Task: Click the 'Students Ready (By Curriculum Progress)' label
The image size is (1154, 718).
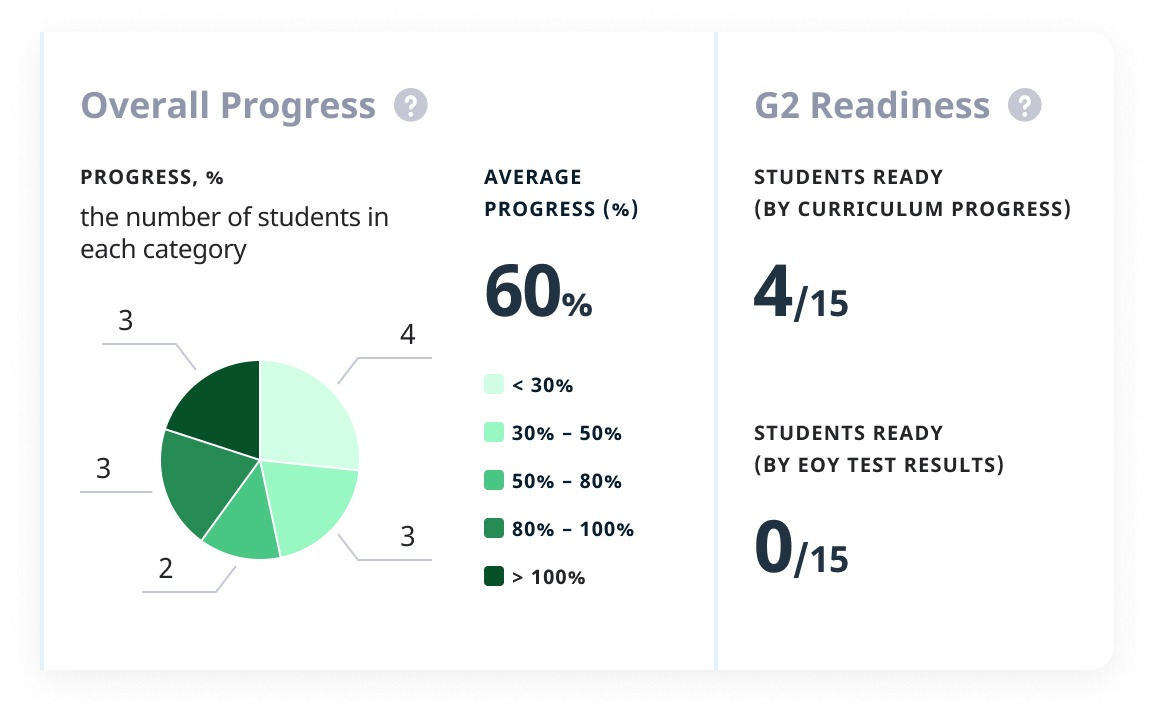Action: [x=912, y=193]
